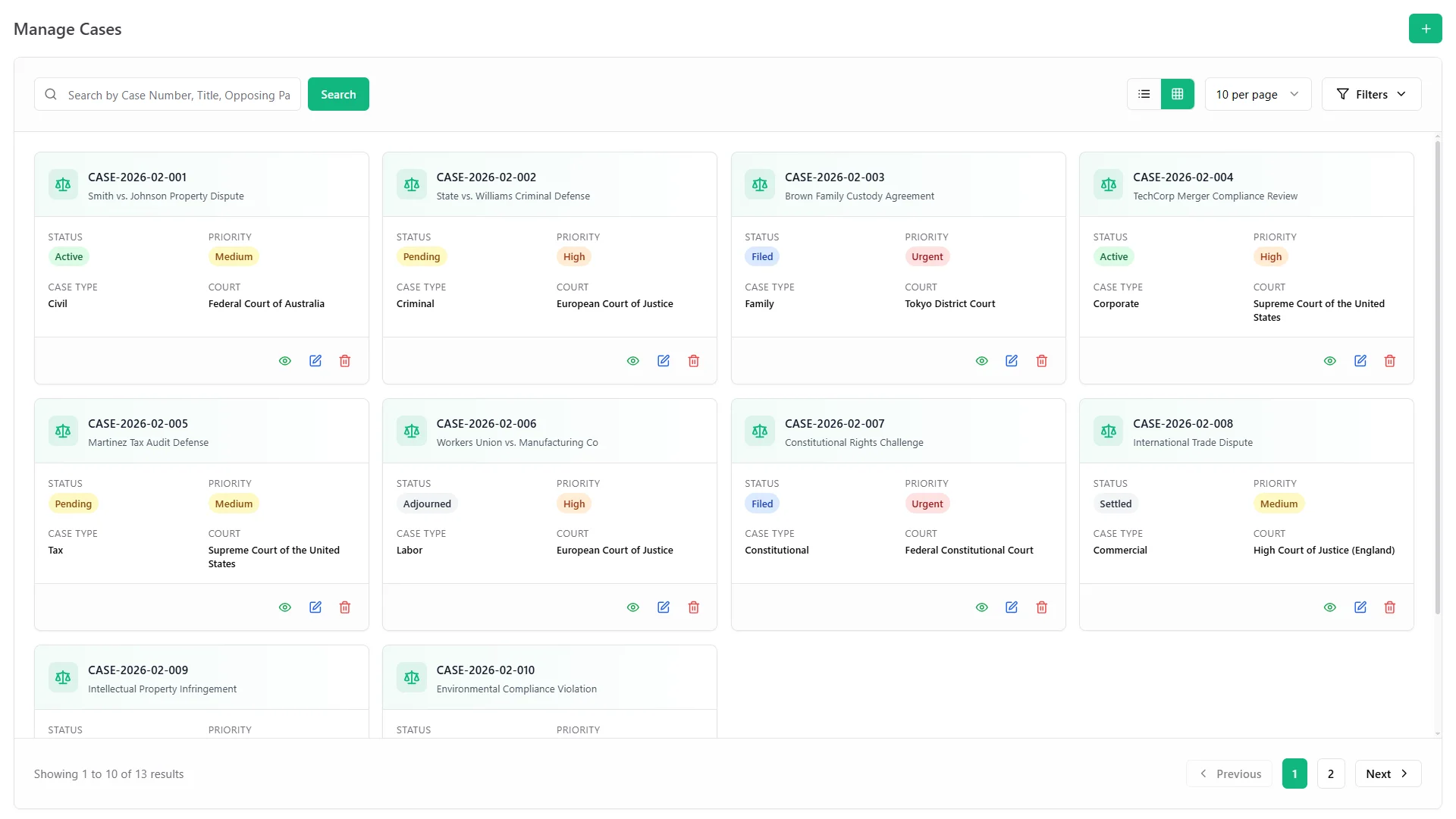View details of CASE-2026-02-006
This screenshot has height=819, width=1456.
(633, 607)
